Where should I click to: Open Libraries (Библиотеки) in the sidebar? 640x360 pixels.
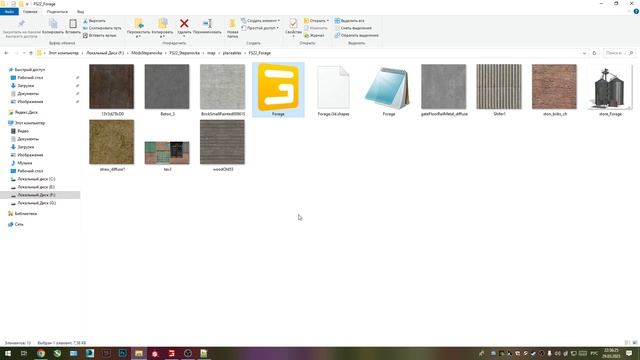pyautogui.click(x=25, y=213)
